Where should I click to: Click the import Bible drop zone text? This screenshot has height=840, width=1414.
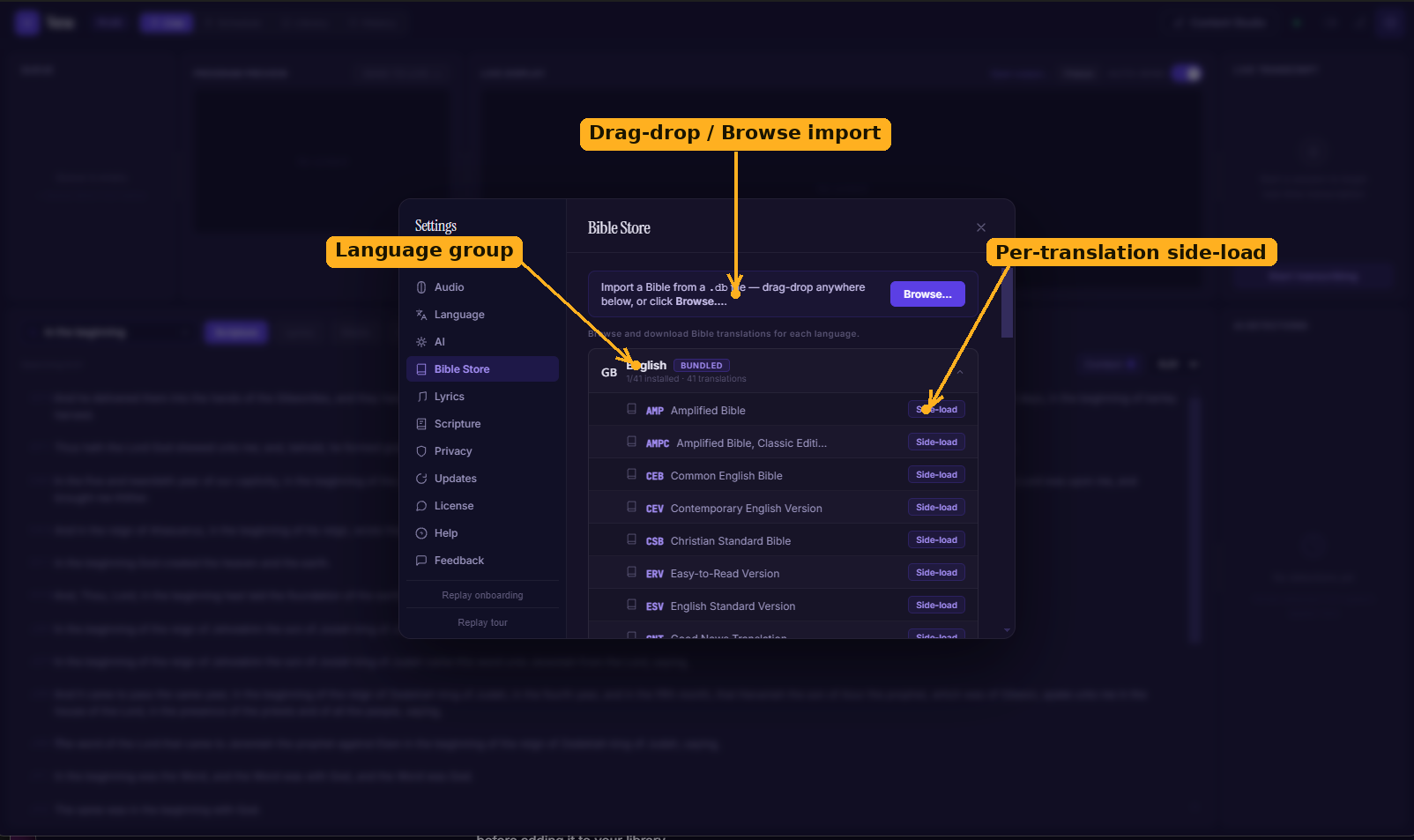(x=733, y=294)
